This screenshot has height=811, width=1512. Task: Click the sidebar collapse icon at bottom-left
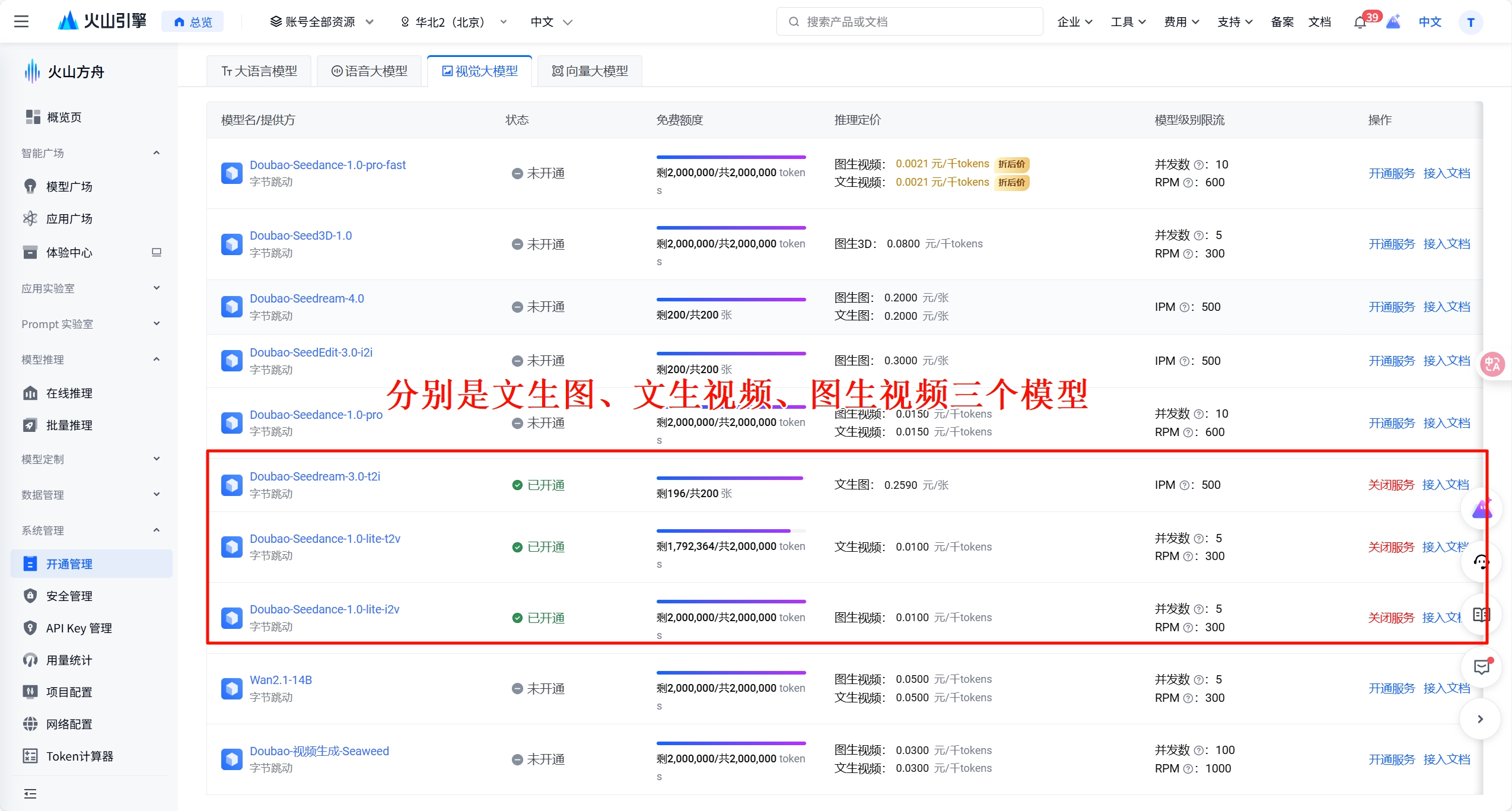(30, 794)
